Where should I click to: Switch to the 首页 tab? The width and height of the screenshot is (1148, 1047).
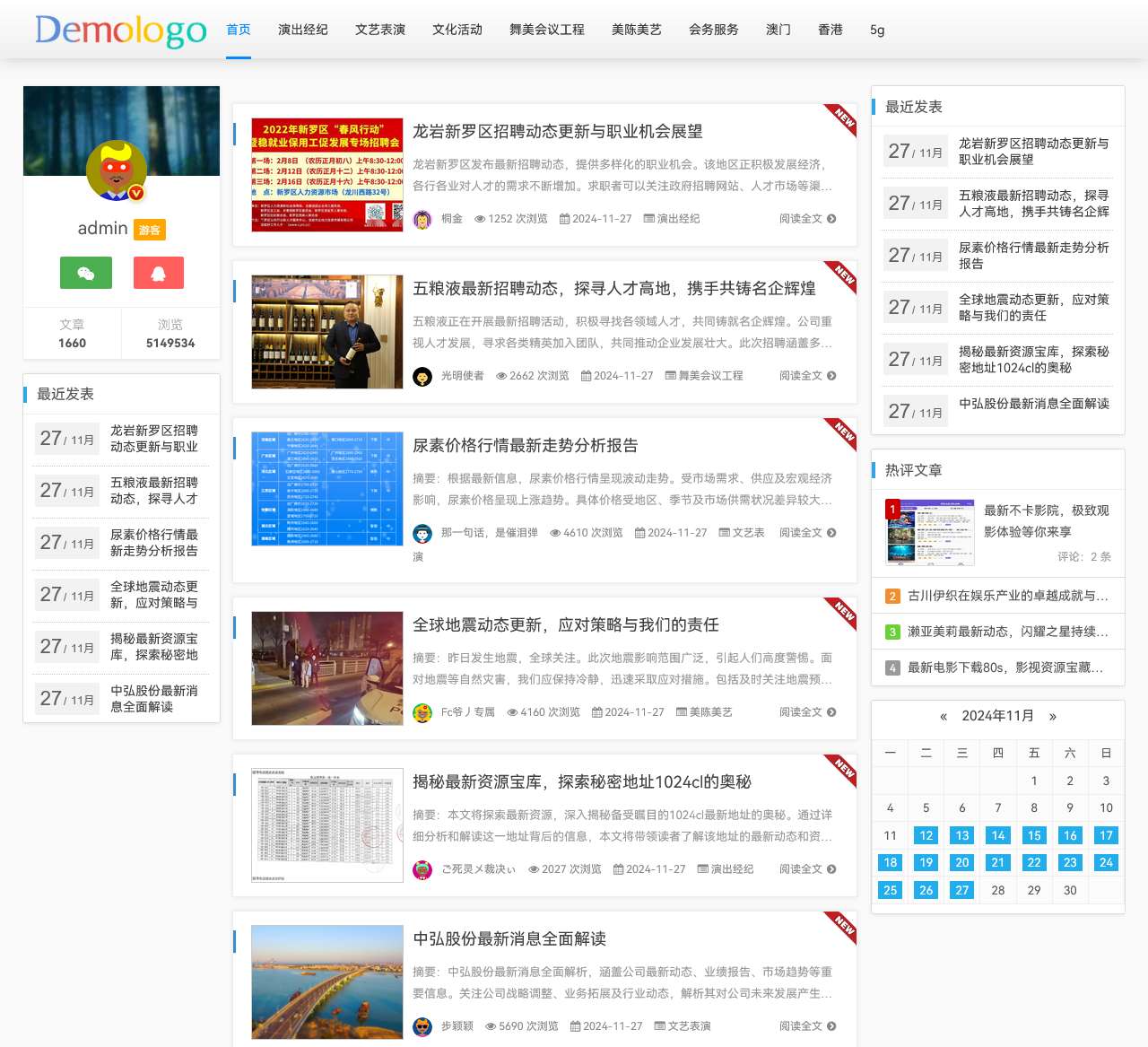(239, 30)
